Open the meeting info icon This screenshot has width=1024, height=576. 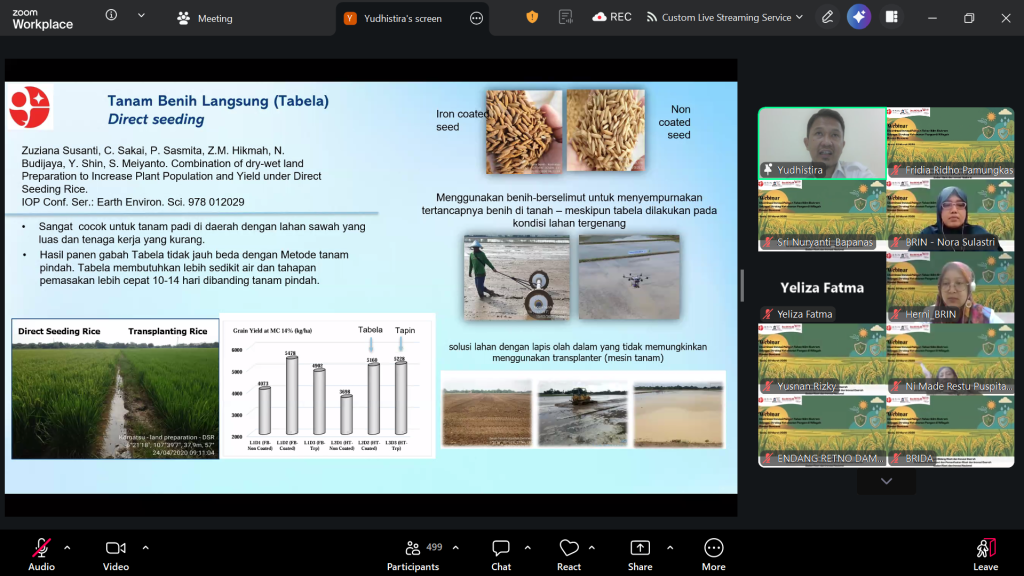(111, 15)
